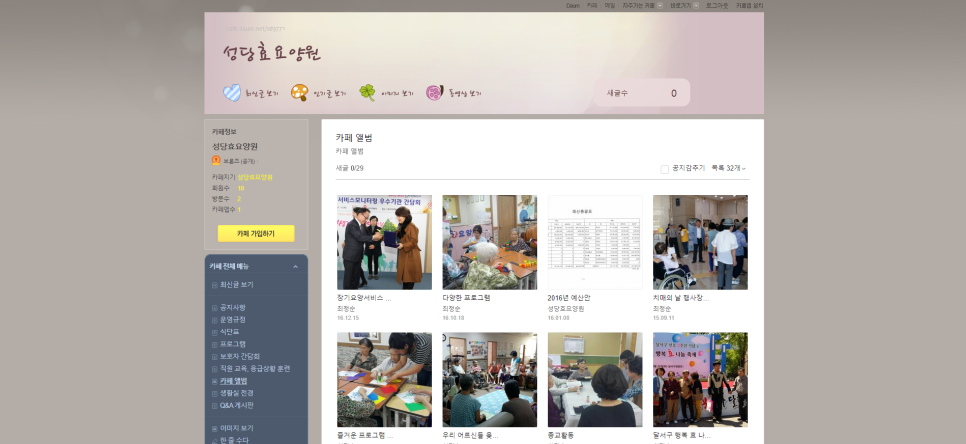Open the 우리 어르신들 group photo thumbnail
The image size is (966, 444).
coord(490,380)
